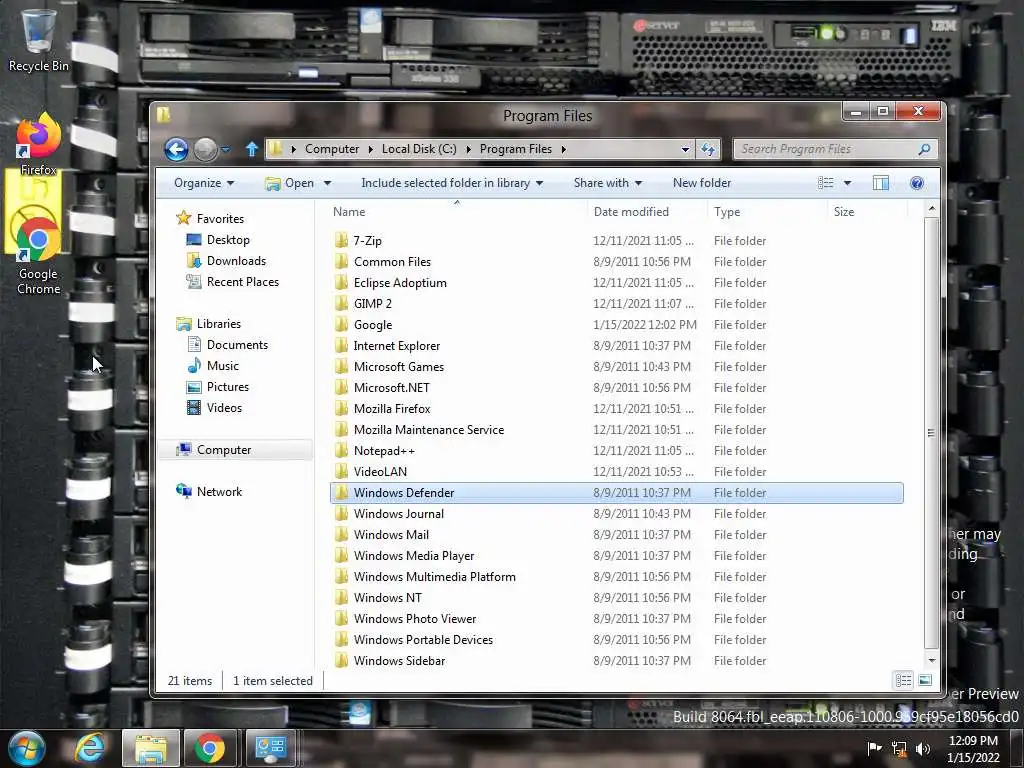Click the Open toolbar button
Viewport: 1024px width, 768px height.
pyautogui.click(x=290, y=183)
